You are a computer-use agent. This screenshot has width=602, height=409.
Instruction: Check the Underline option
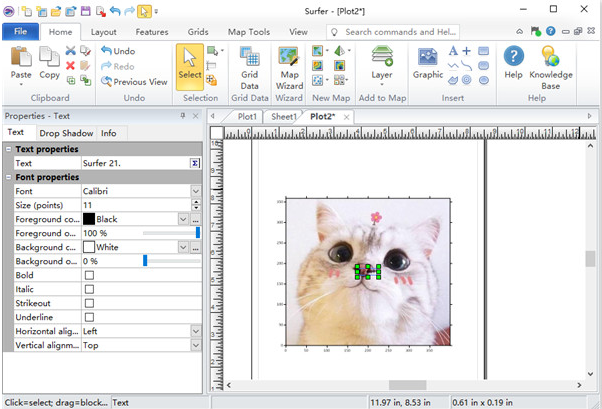tap(89, 316)
